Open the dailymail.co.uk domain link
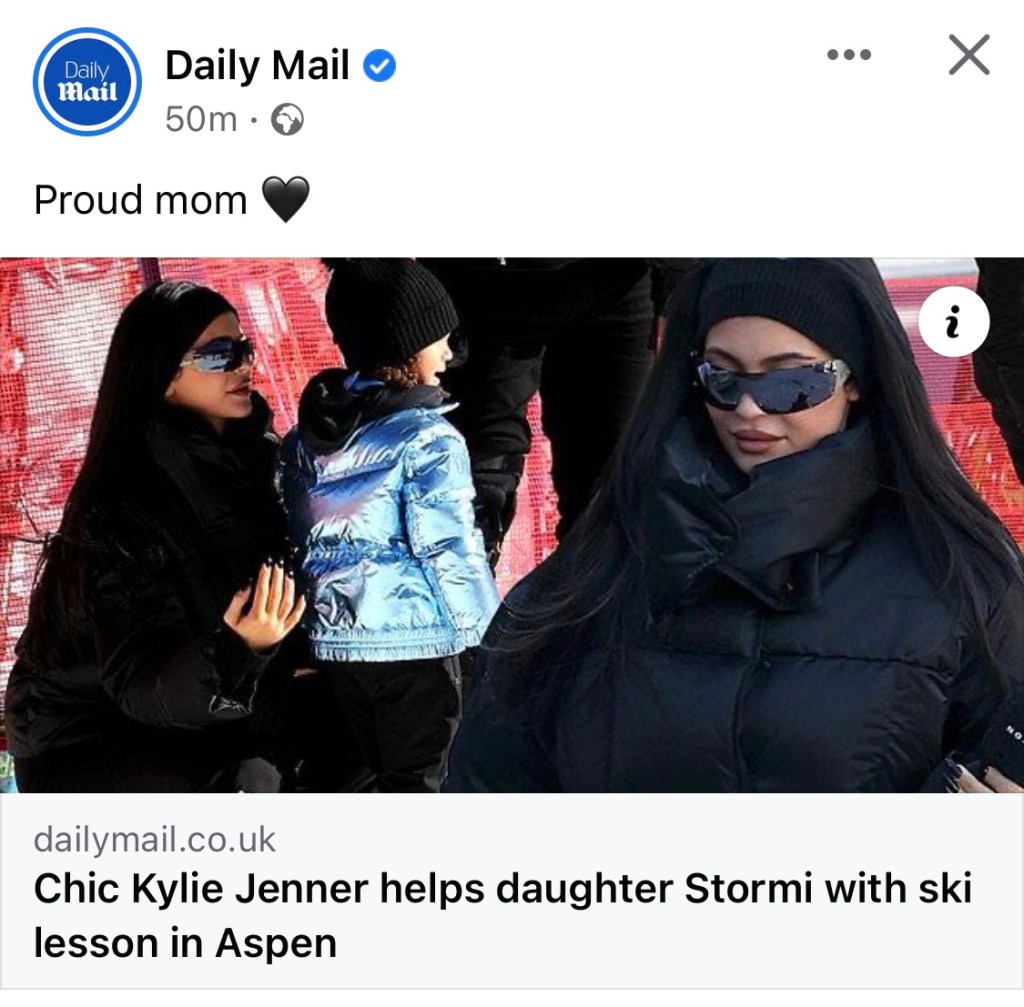Screen dimensions: 1024x1007 coord(155,840)
